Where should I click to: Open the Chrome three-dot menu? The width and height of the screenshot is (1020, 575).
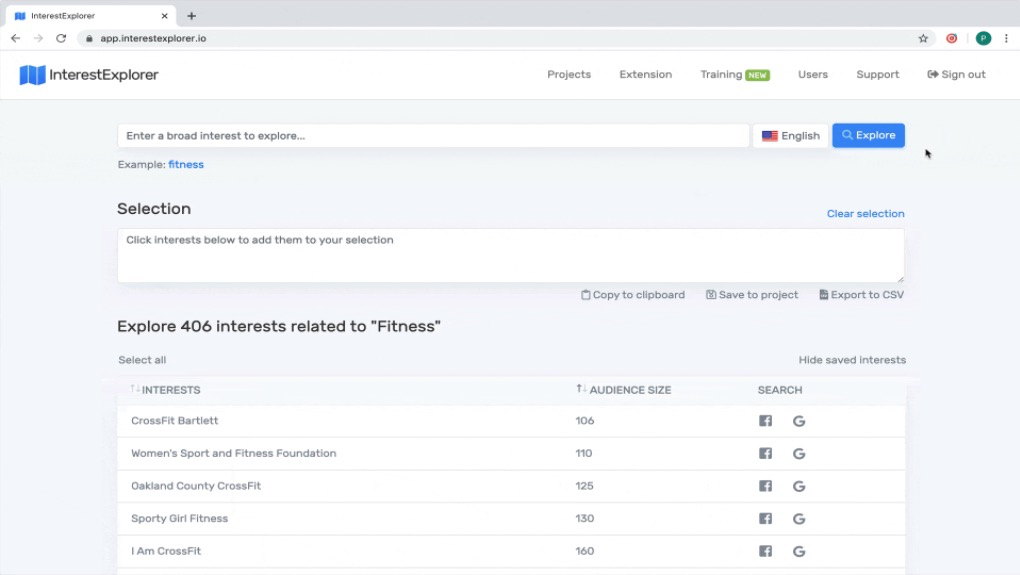point(1006,38)
